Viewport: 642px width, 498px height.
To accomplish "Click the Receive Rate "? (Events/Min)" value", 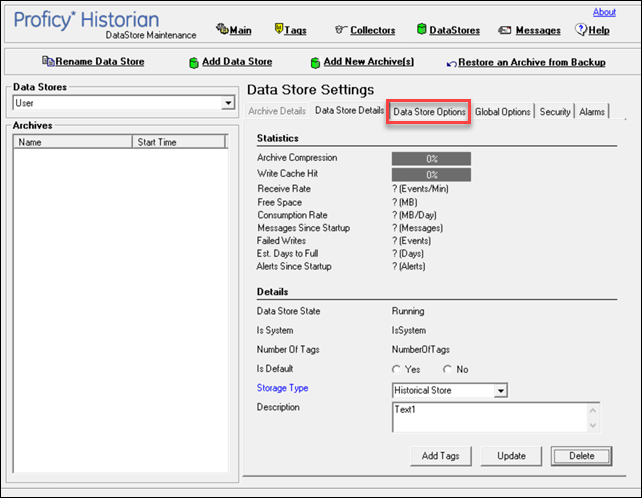I will tap(420, 189).
